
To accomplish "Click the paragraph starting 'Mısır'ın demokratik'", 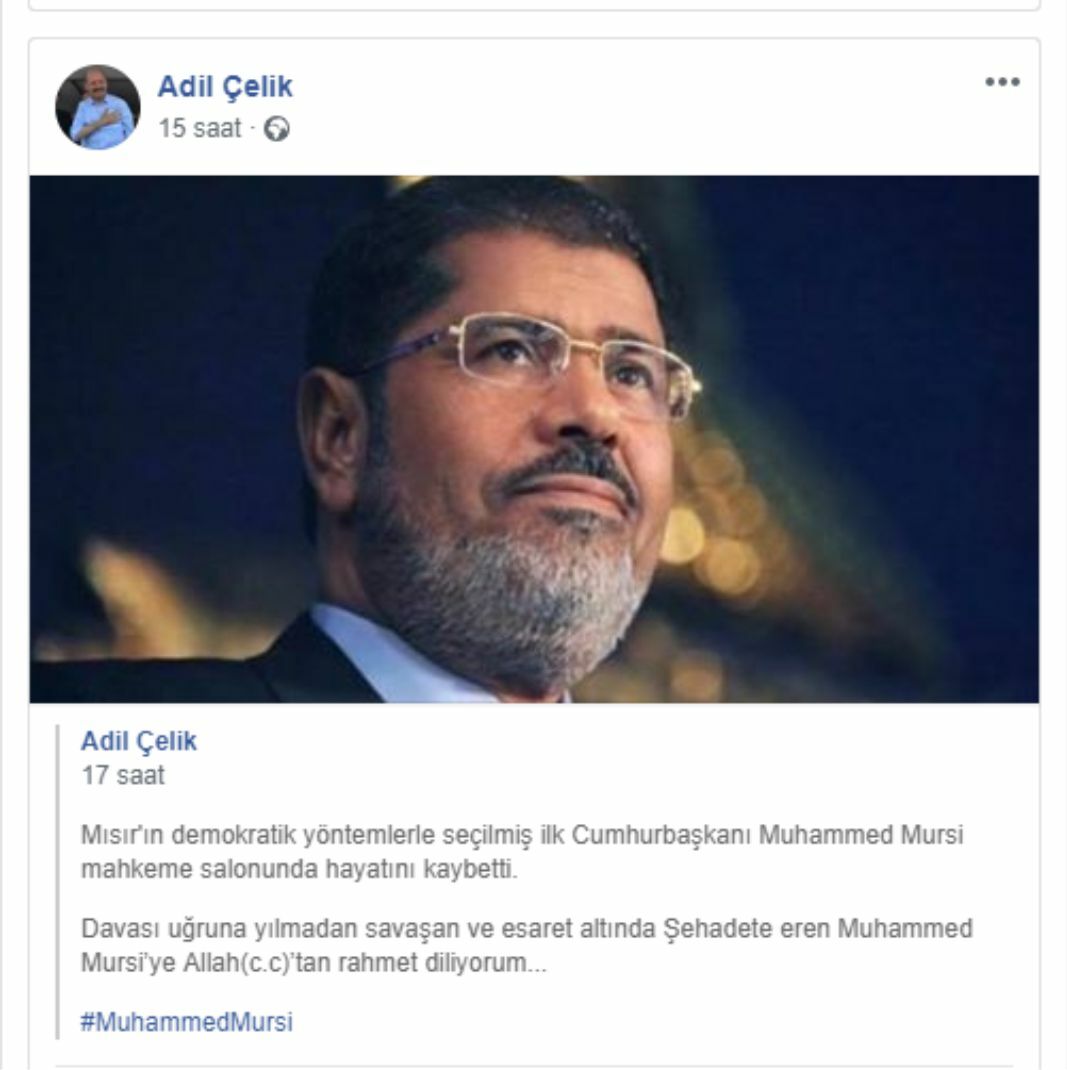I will pyautogui.click(x=522, y=852).
